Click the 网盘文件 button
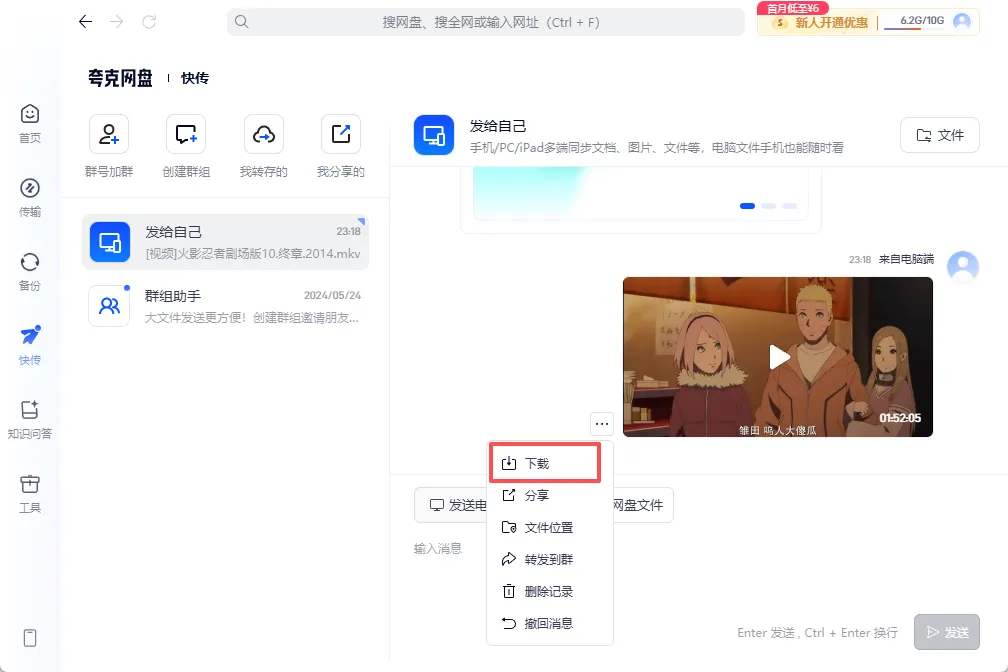 [x=642, y=505]
